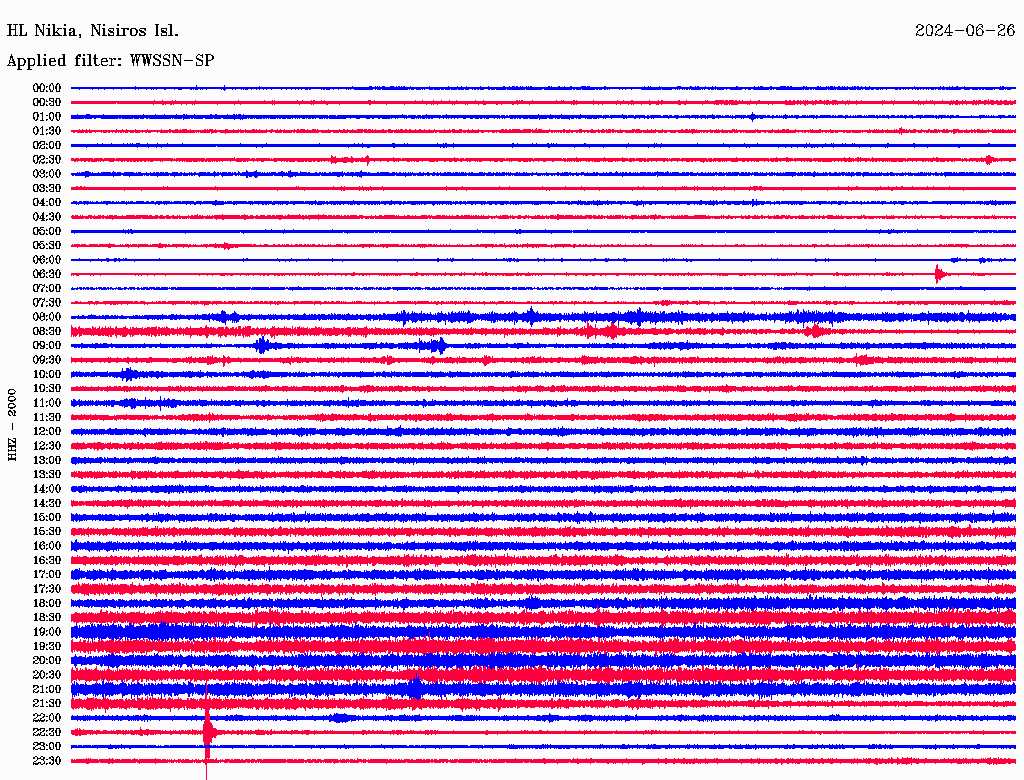Screen dimensions: 1024x780
Task: Select the 21:00 time label
Action: click(47, 689)
